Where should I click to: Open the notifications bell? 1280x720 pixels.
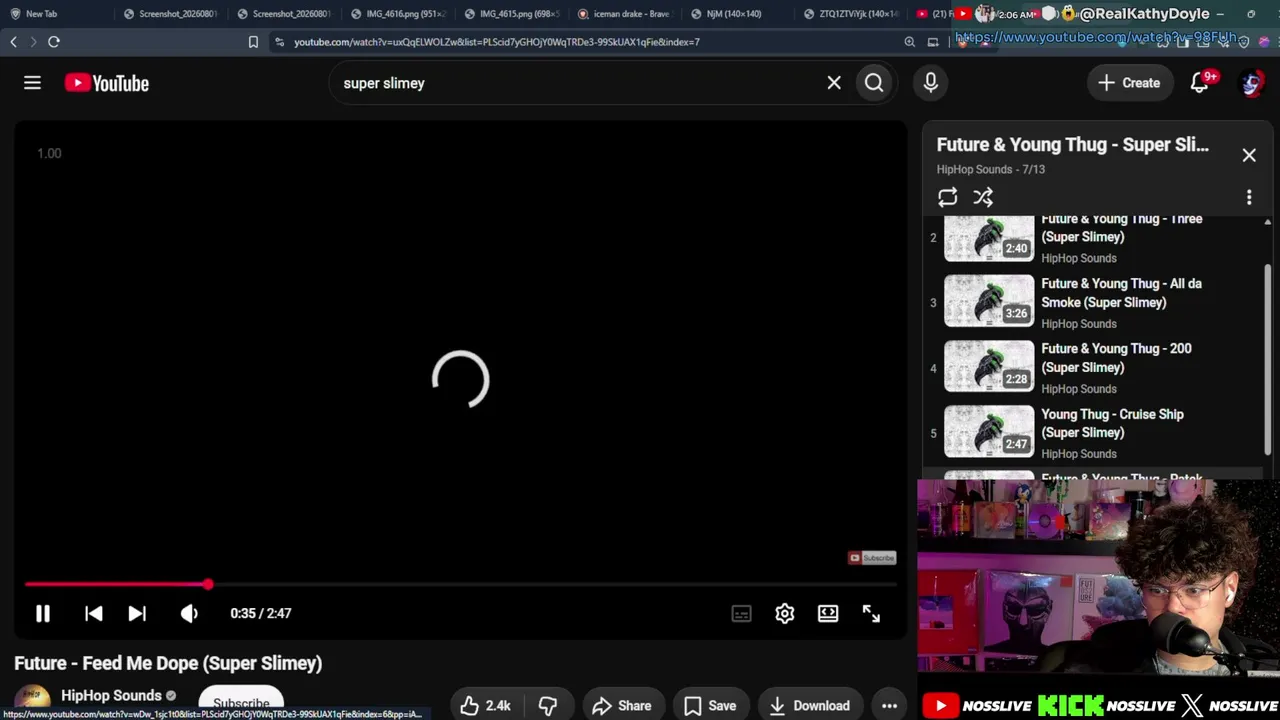tap(1200, 83)
